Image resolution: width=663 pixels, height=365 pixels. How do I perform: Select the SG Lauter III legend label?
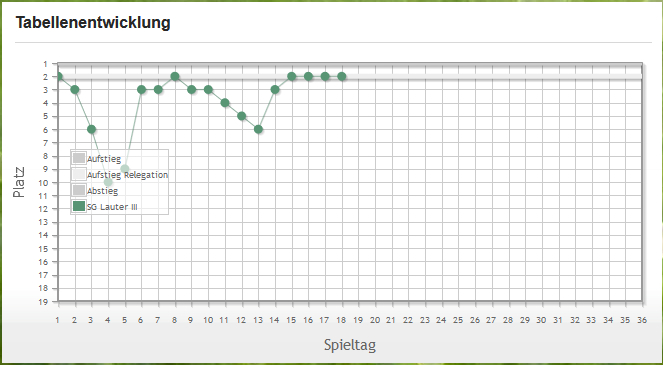(112, 207)
